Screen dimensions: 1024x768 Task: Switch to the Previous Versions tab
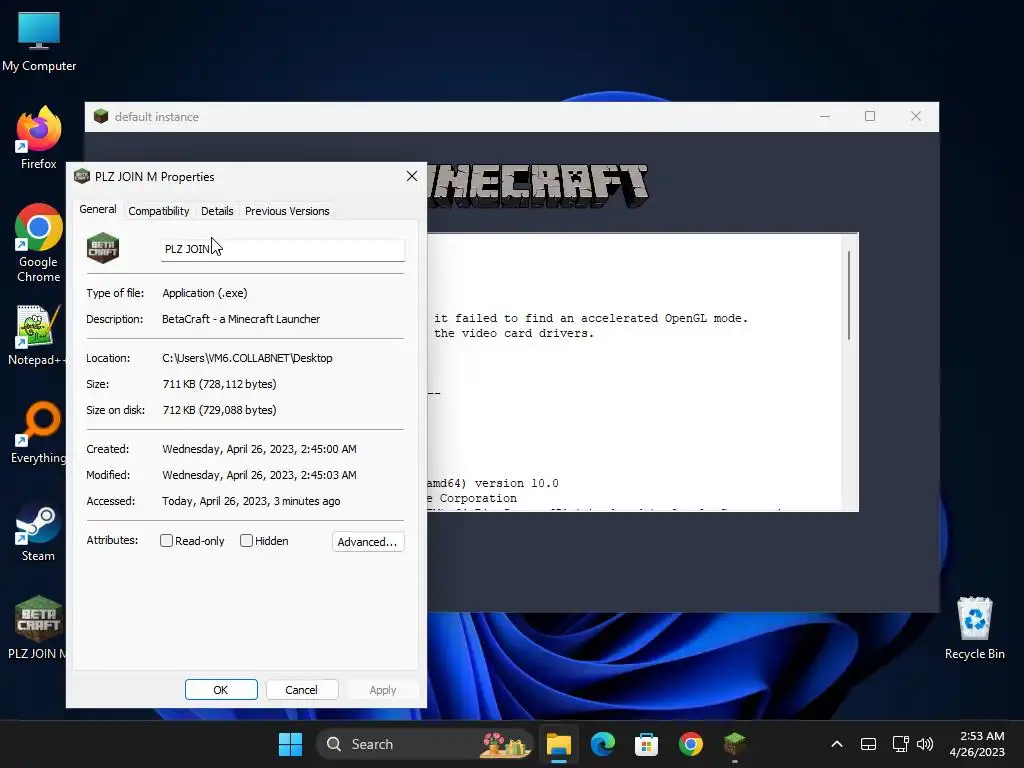click(287, 211)
